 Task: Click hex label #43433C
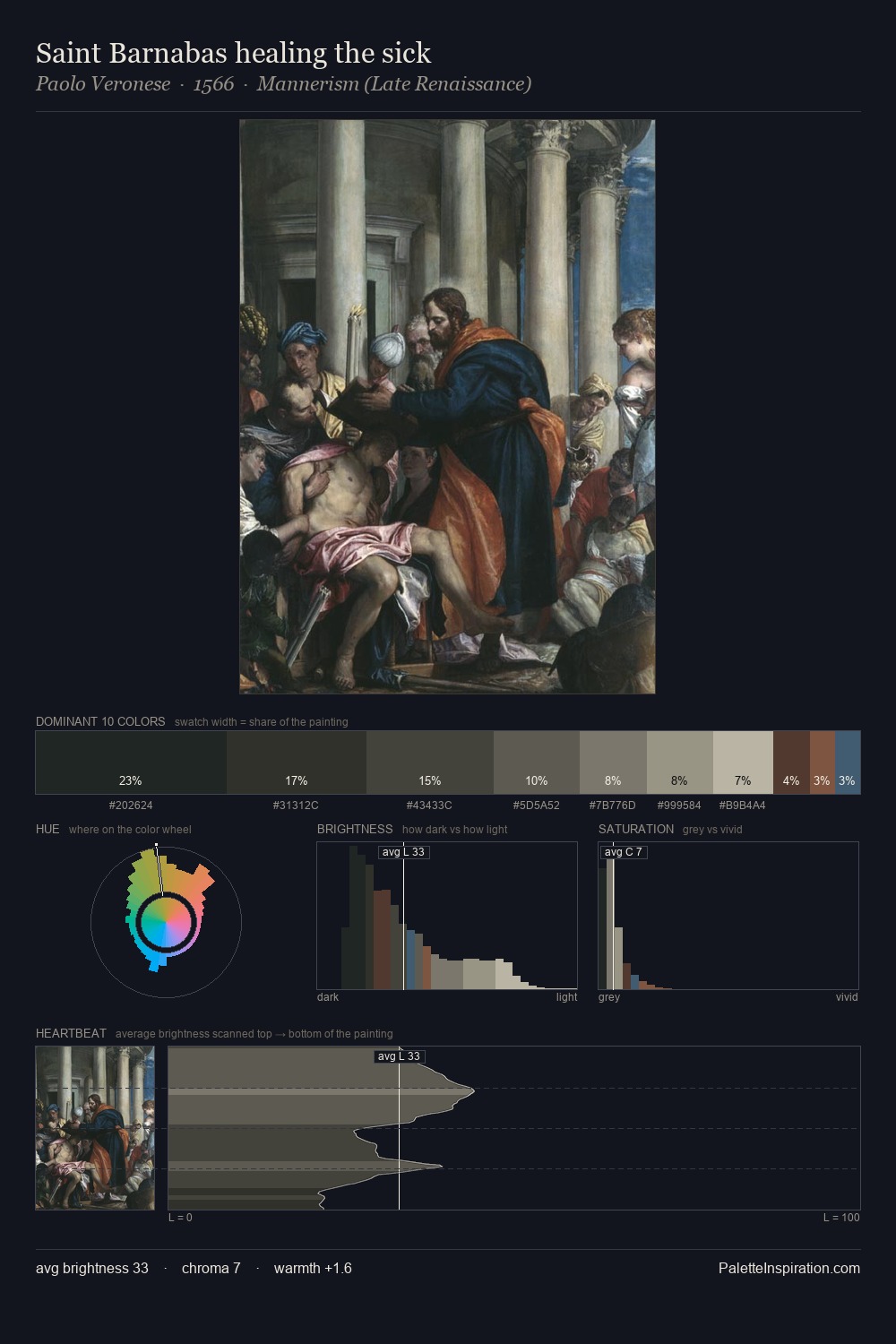tap(429, 806)
